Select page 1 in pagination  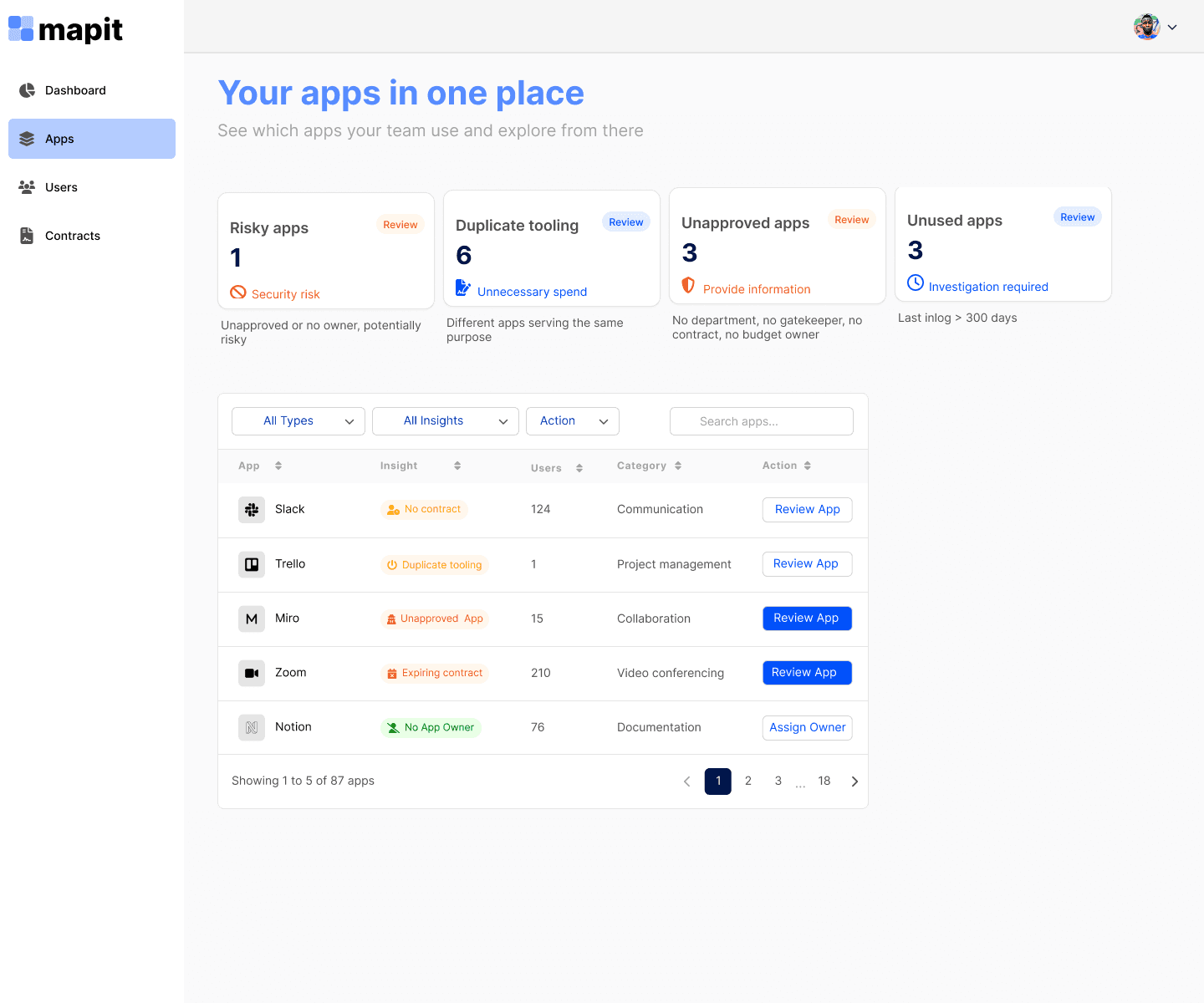[718, 782]
